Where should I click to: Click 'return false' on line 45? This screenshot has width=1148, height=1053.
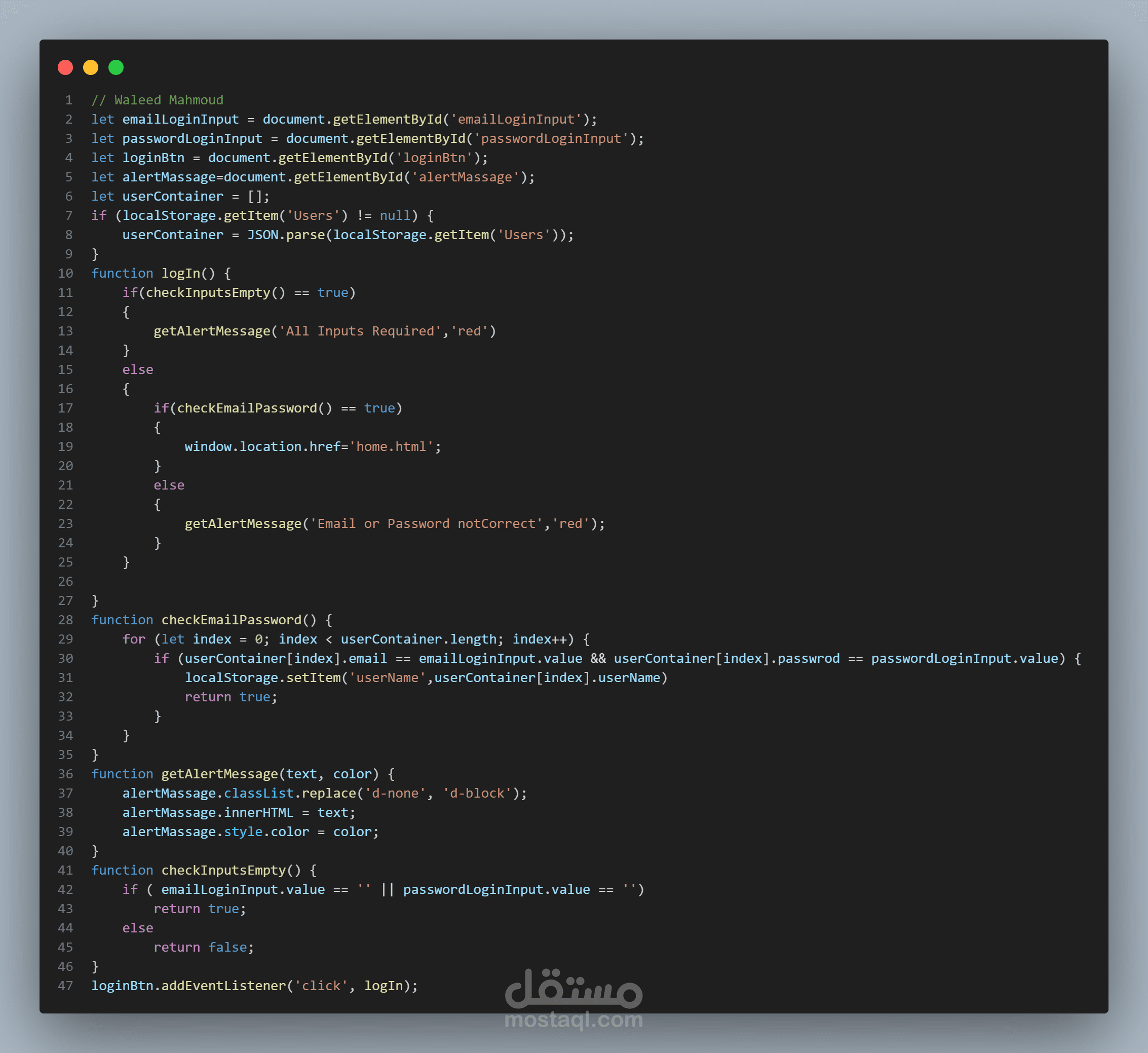tap(200, 948)
